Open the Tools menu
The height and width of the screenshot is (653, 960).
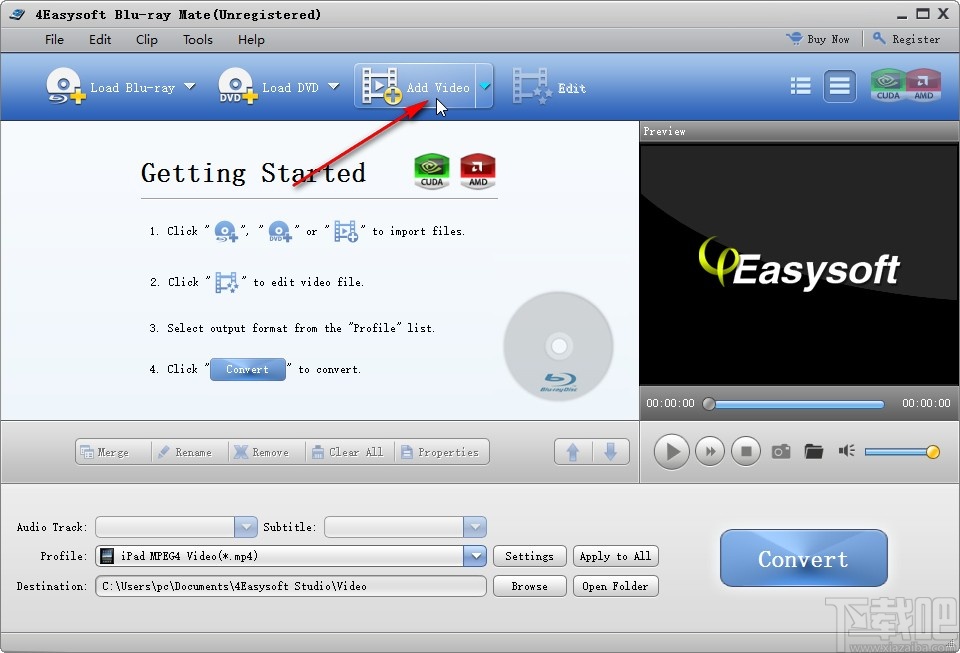[x=198, y=40]
